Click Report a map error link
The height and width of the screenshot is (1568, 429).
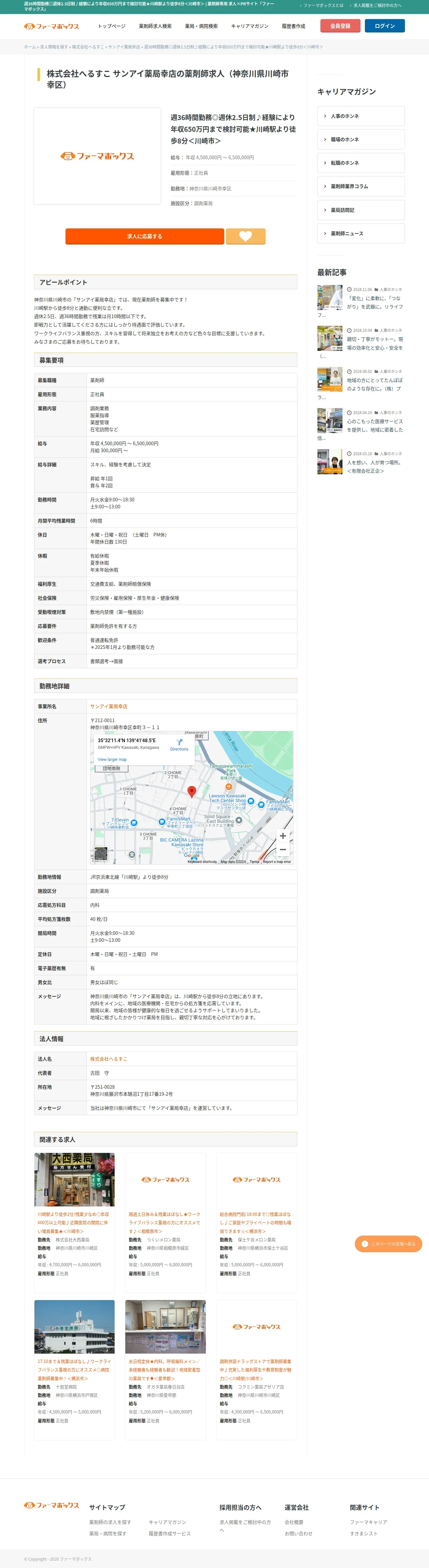[277, 861]
